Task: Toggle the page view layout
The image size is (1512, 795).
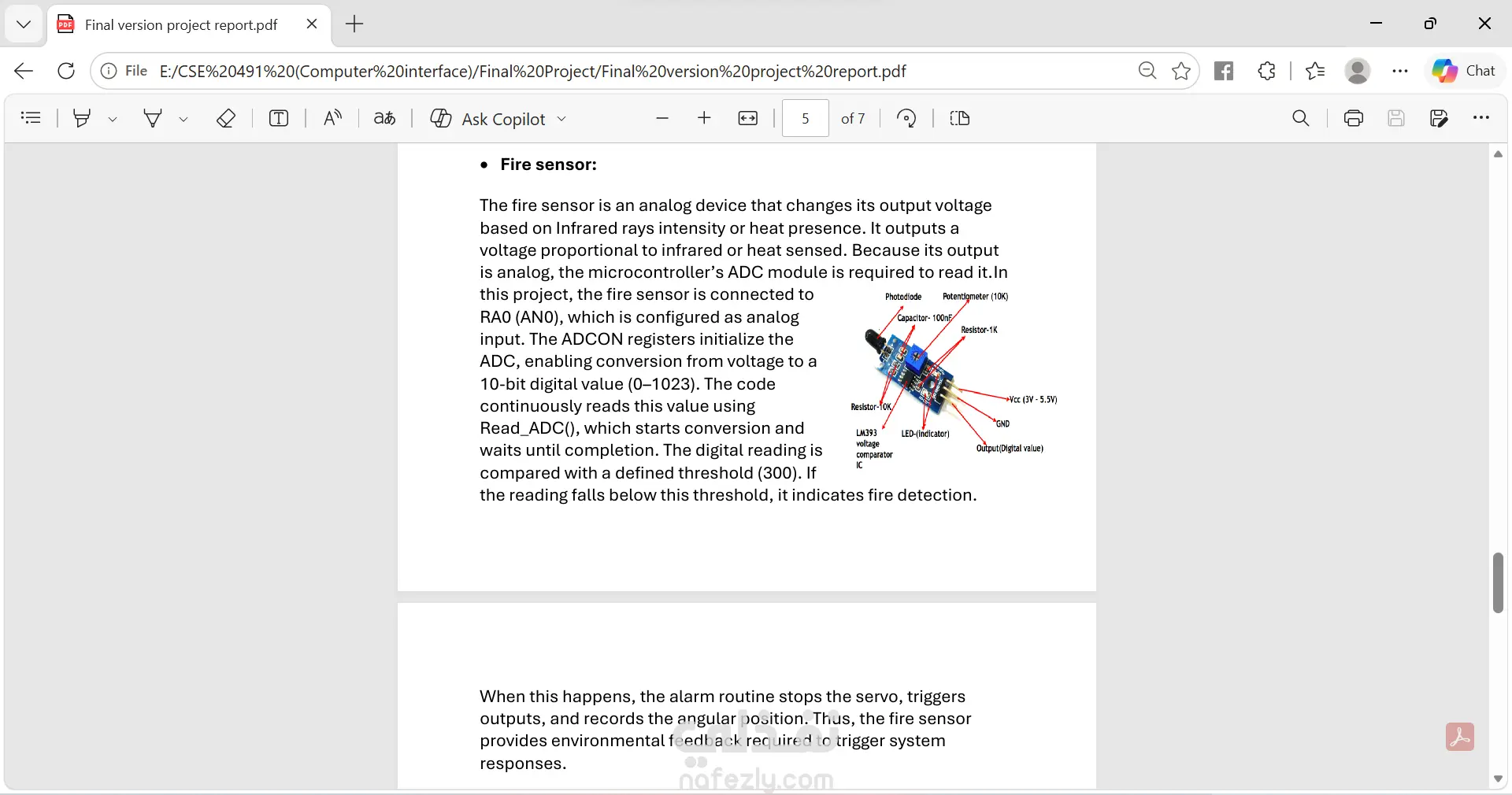Action: pos(959,118)
